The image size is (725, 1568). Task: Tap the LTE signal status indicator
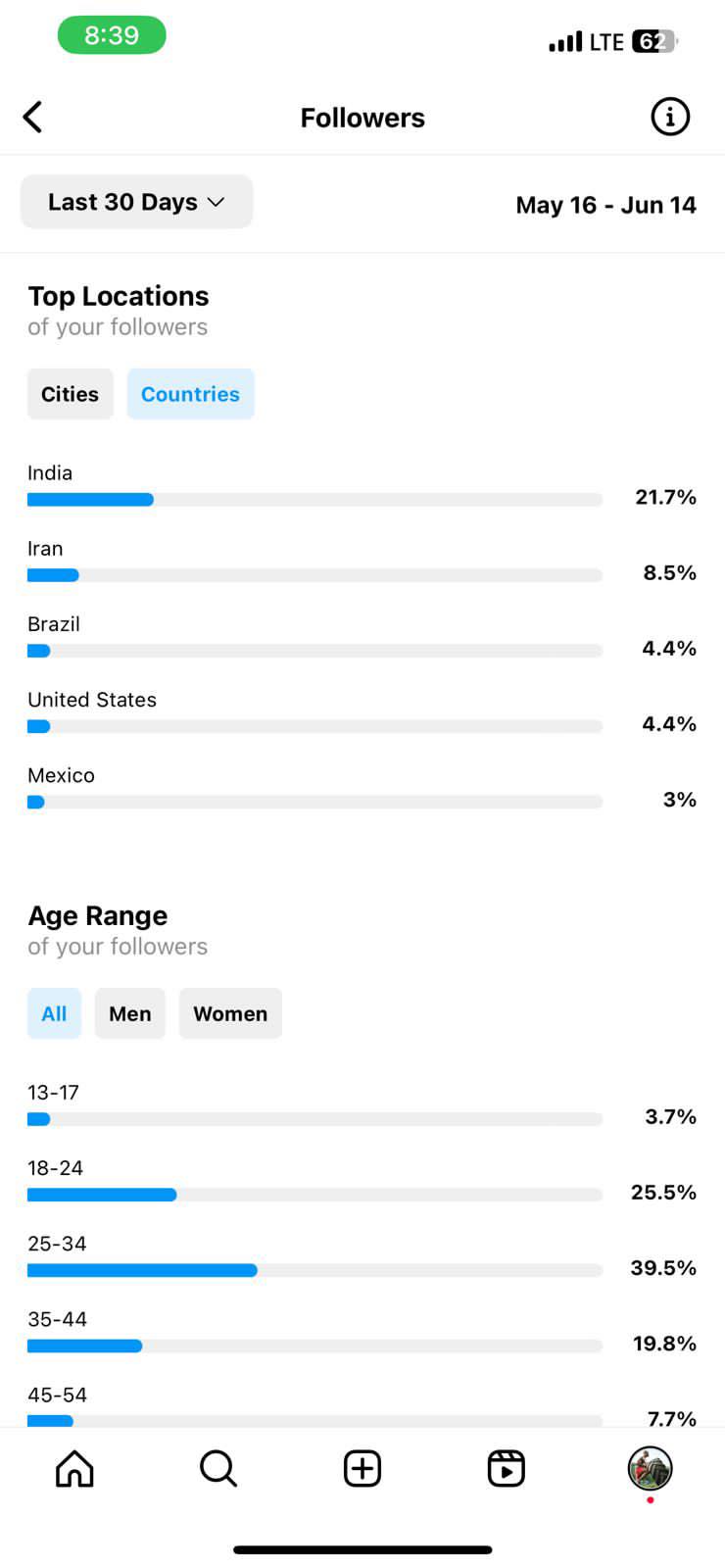click(586, 41)
